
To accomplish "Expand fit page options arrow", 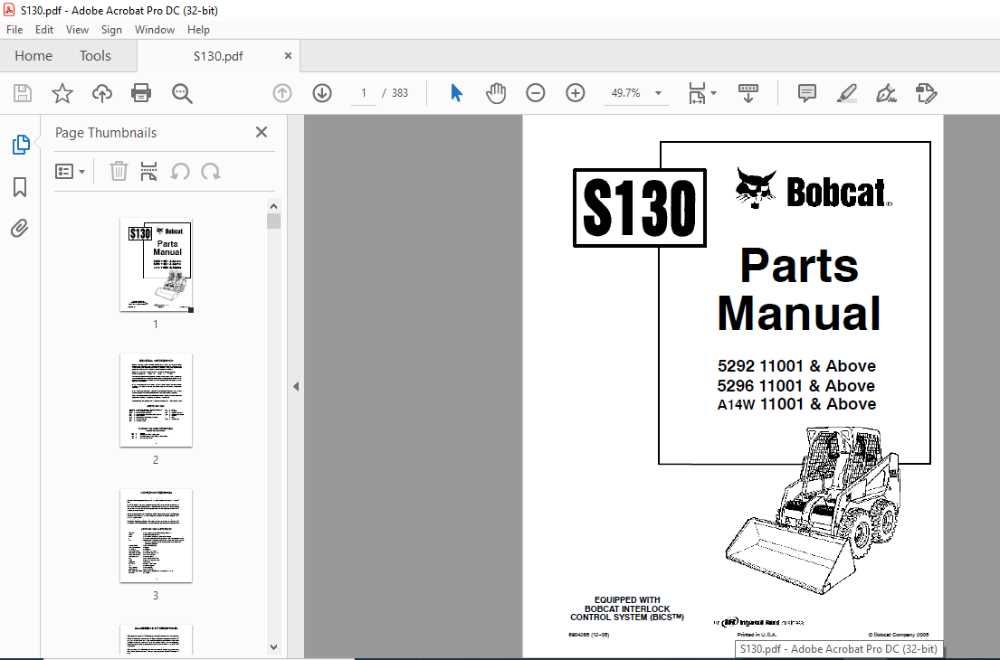I will [714, 93].
